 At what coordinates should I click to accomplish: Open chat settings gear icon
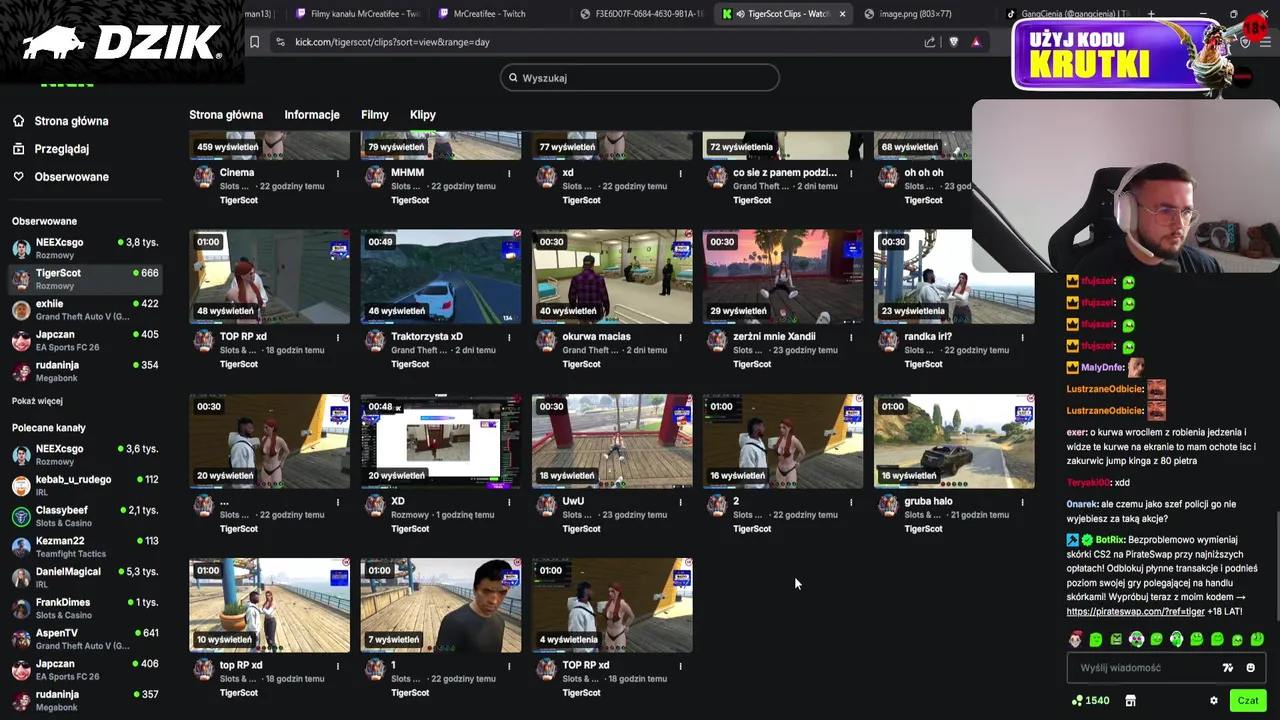(1214, 701)
